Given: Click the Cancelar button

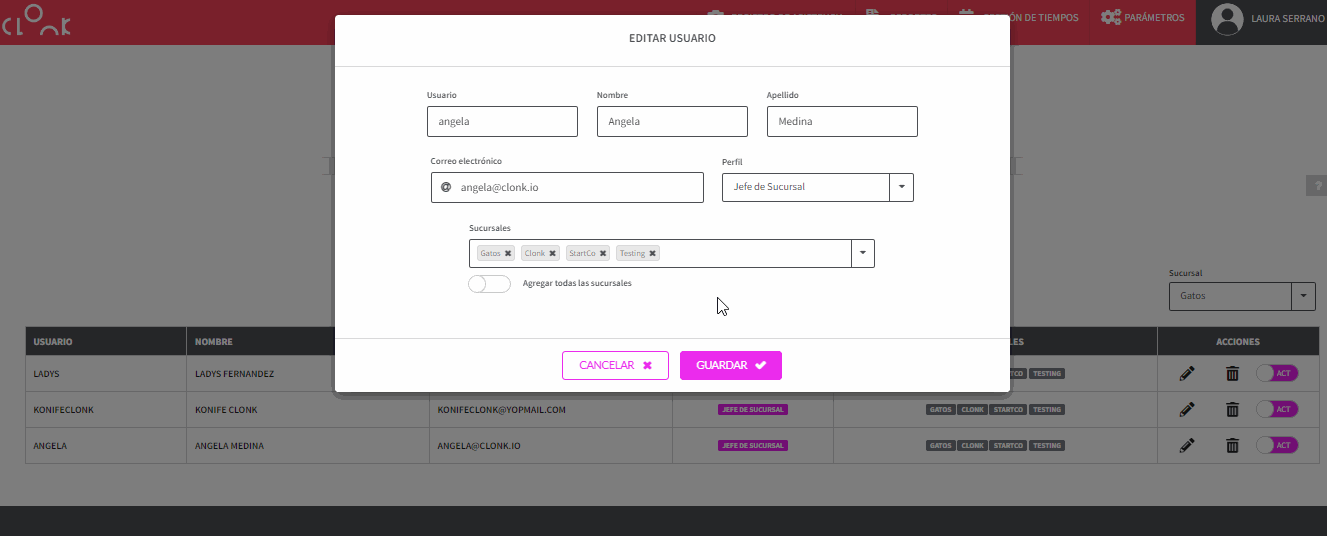Looking at the screenshot, I should pos(615,366).
